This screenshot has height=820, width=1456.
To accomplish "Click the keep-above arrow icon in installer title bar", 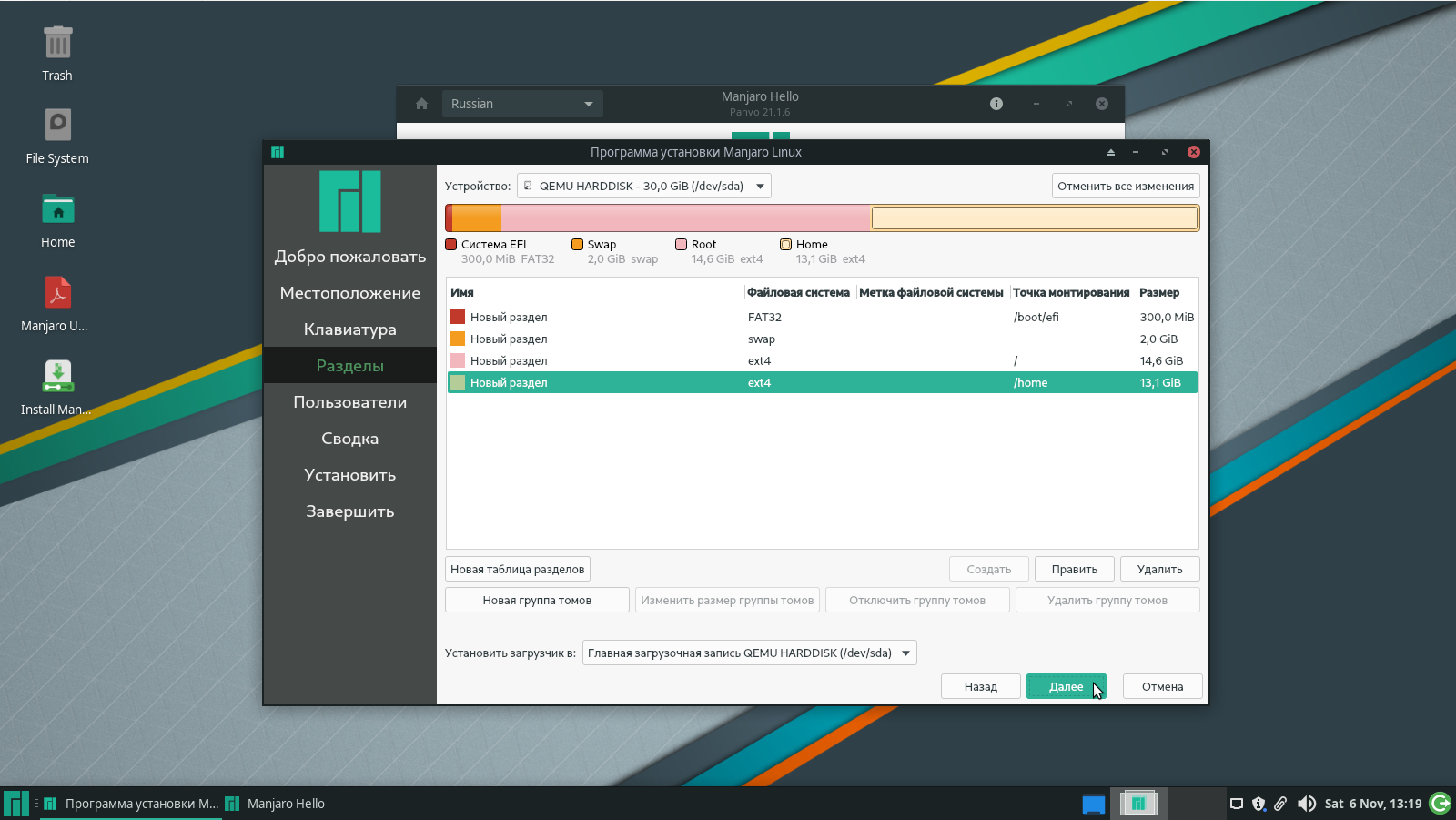I will pyautogui.click(x=1110, y=152).
